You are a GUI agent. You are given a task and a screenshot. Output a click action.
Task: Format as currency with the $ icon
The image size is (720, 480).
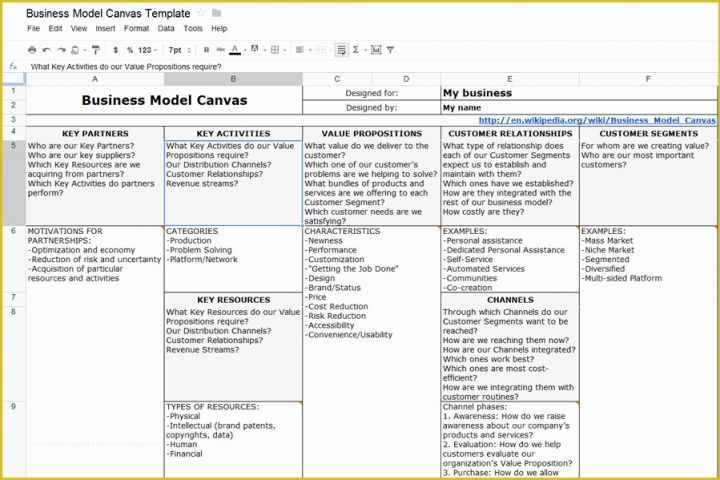[116, 50]
